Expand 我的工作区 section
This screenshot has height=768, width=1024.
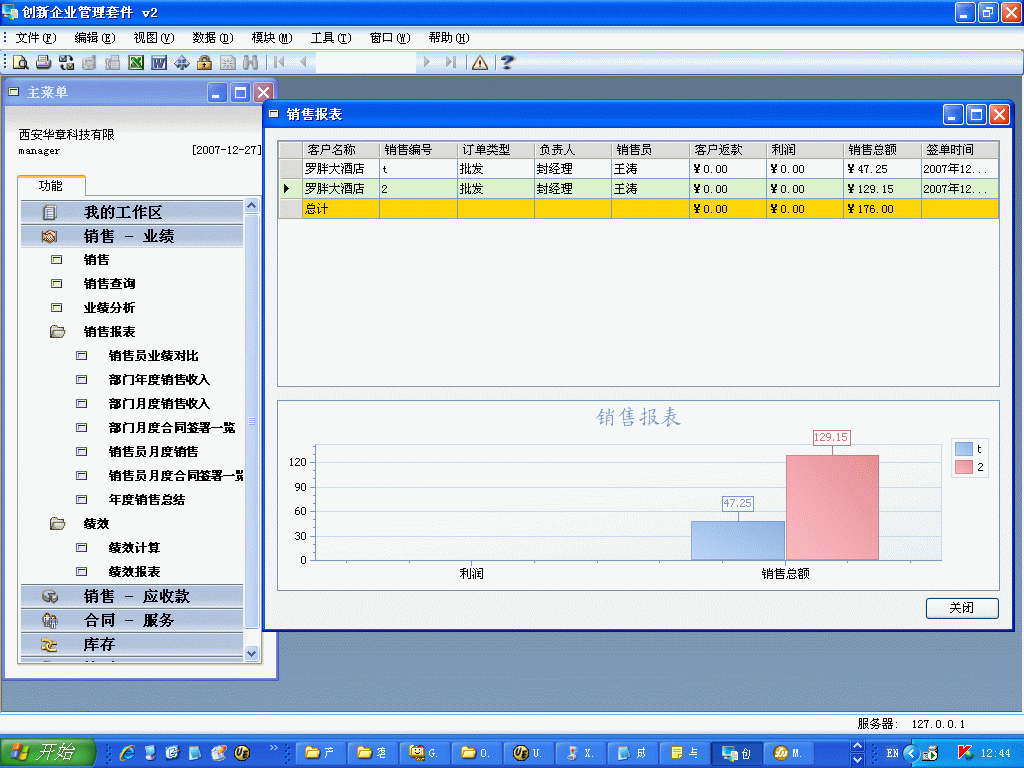tap(132, 212)
